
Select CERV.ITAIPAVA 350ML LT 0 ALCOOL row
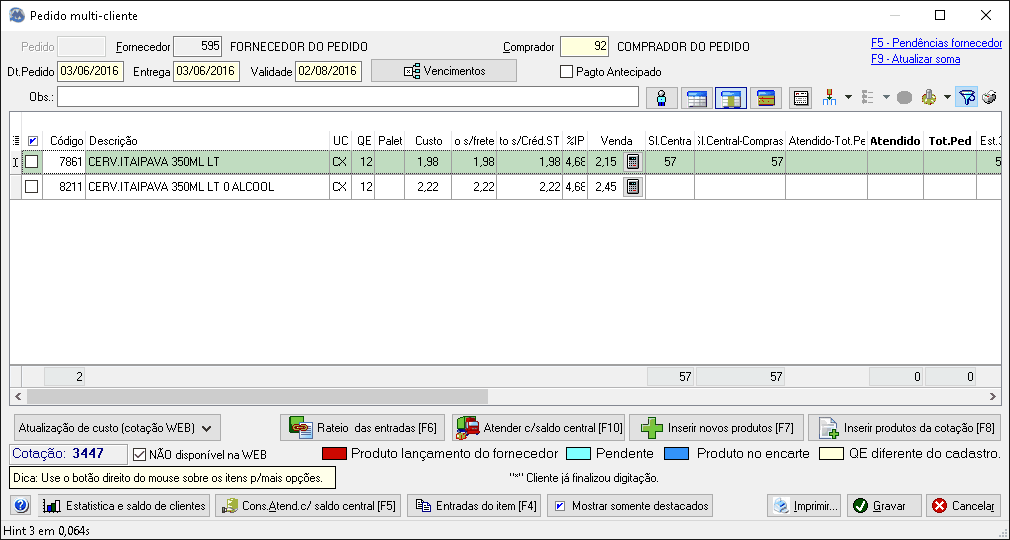[x=505, y=187]
